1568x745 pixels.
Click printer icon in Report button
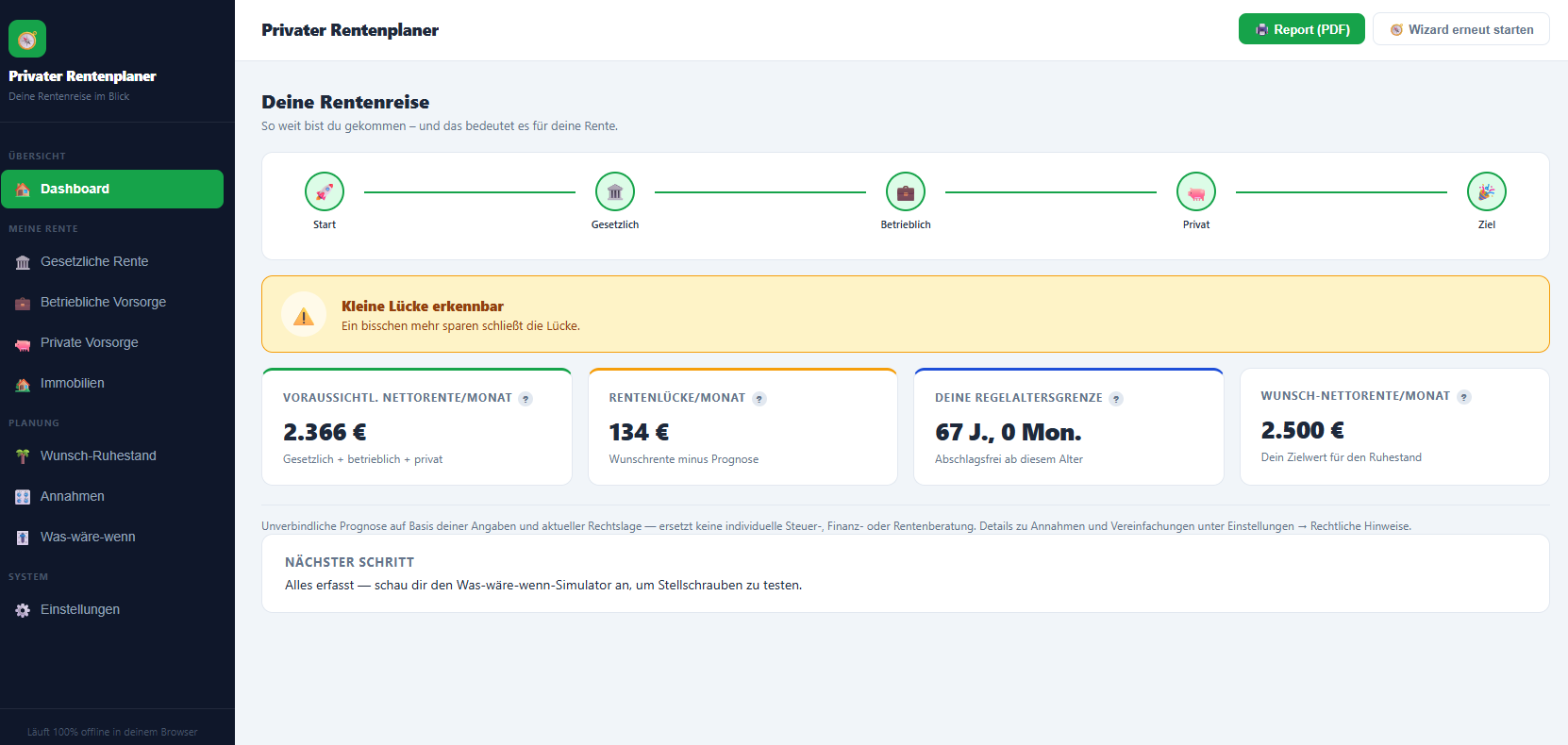tap(1261, 30)
